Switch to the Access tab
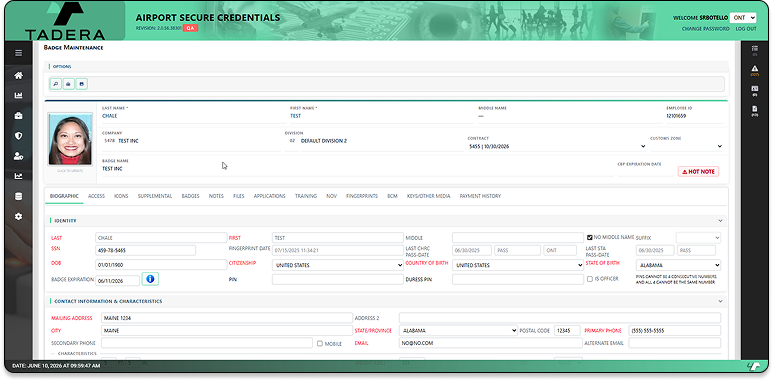Screen dimensions: 773x381 97,196
